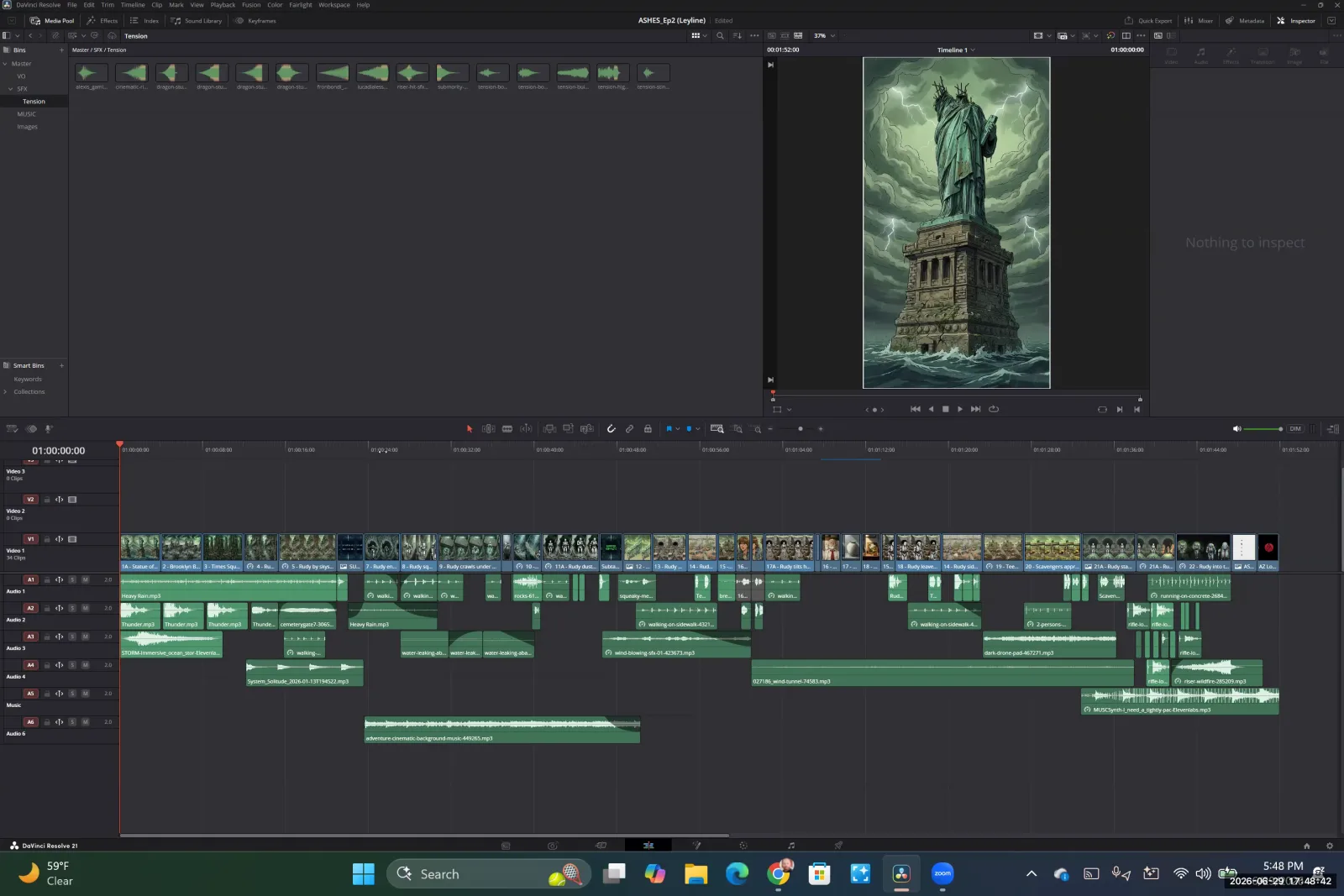Open the Playback menu

pos(223,5)
